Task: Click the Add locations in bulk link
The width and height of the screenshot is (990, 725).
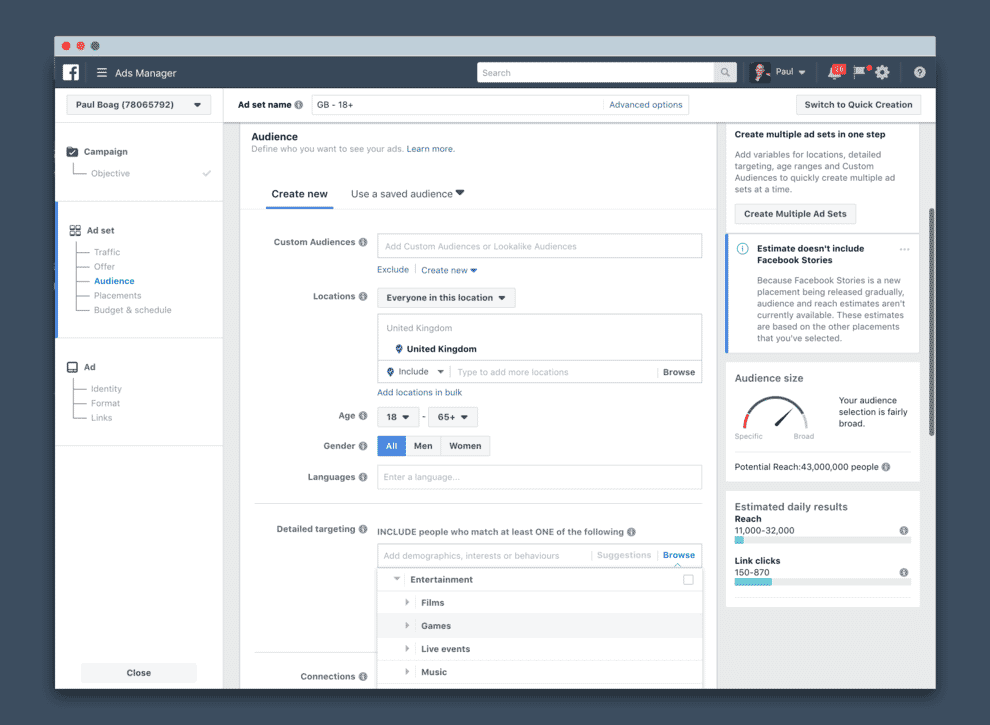Action: [419, 393]
